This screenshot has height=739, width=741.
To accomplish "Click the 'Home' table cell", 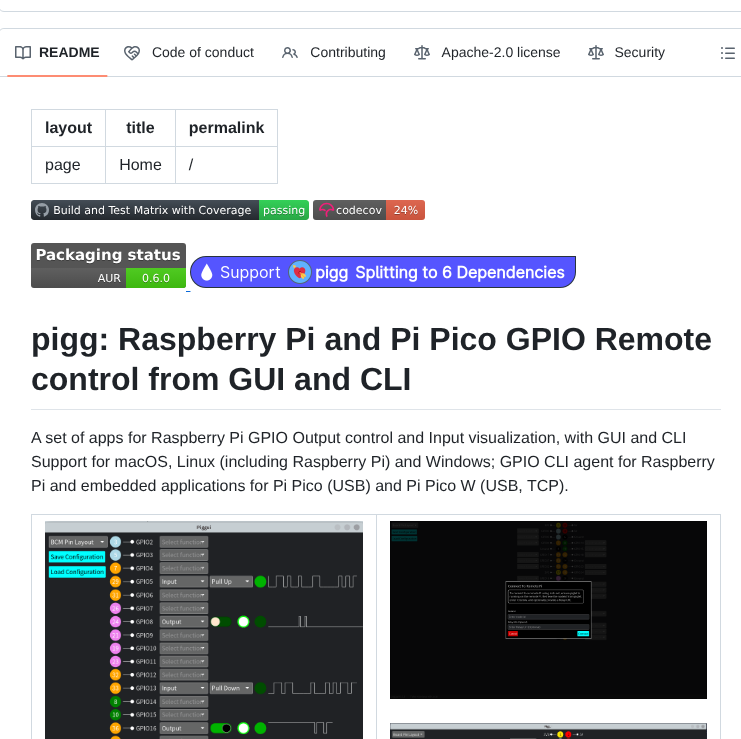I will [x=140, y=165].
